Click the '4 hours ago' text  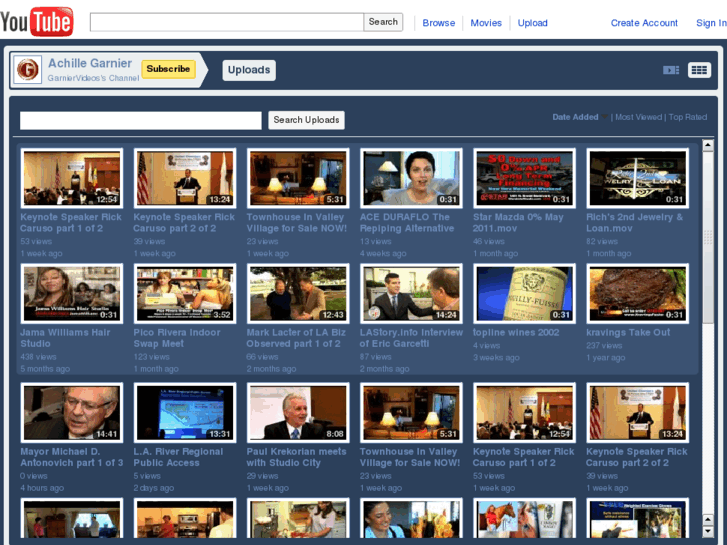pos(42,488)
